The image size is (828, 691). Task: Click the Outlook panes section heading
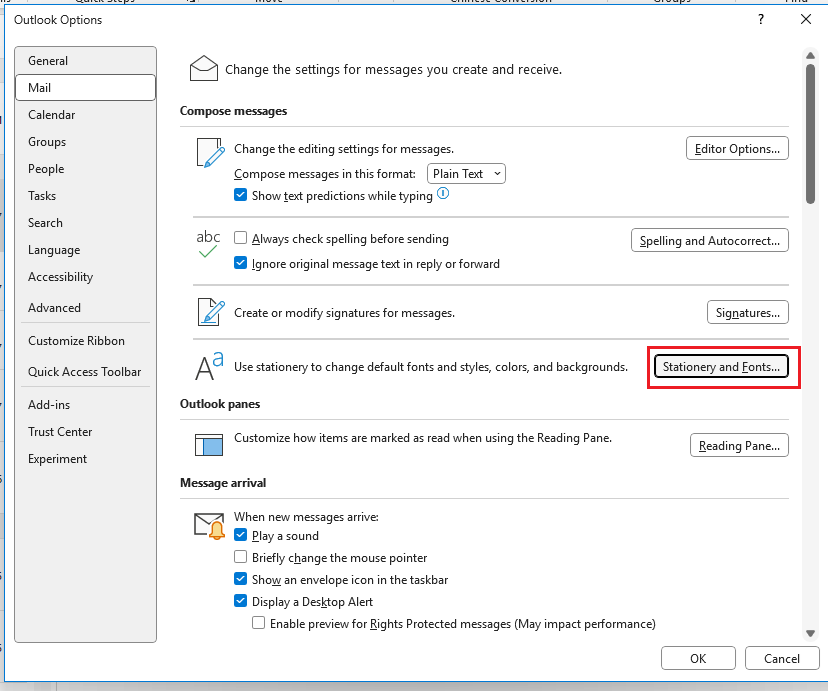(220, 404)
